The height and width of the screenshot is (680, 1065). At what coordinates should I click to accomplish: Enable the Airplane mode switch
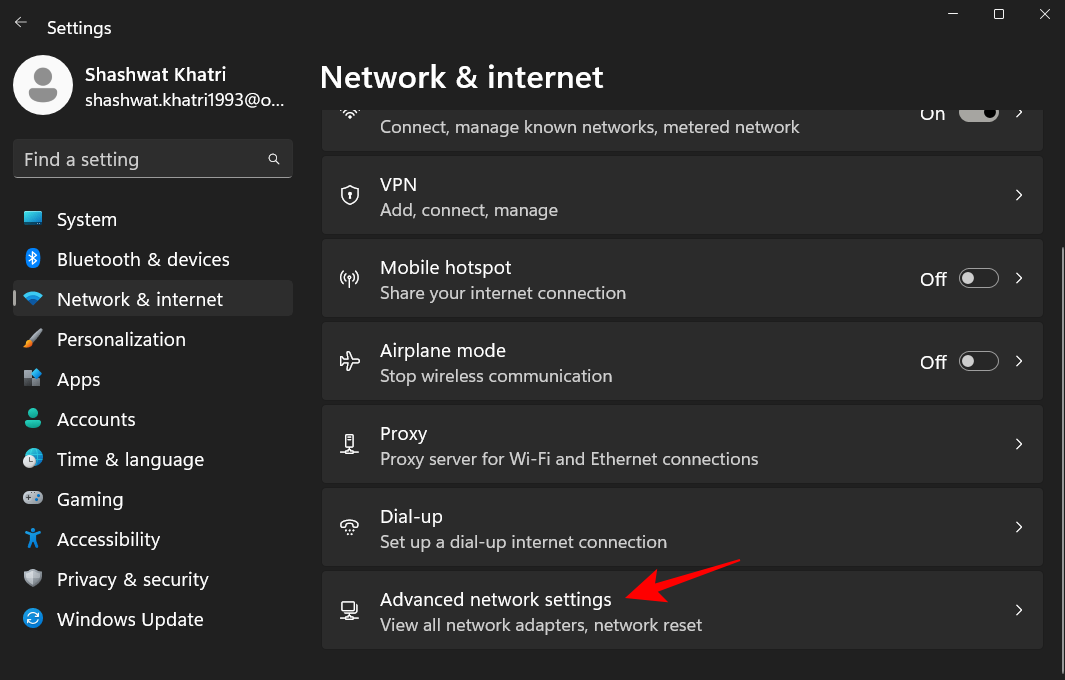pos(978,362)
